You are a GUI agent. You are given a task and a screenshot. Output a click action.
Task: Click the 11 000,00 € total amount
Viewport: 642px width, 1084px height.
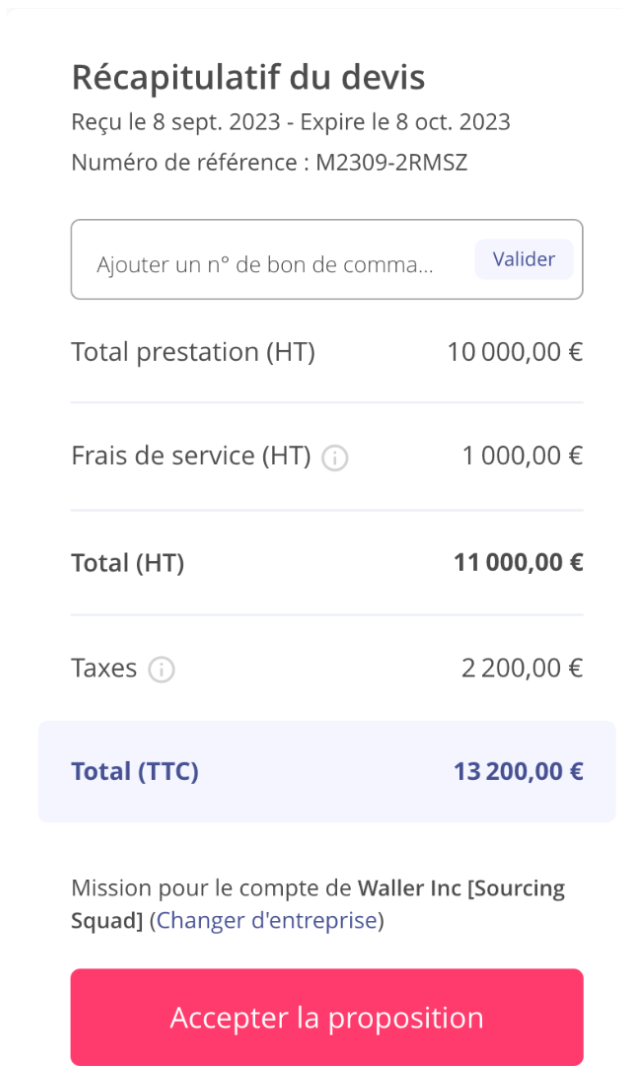point(518,563)
